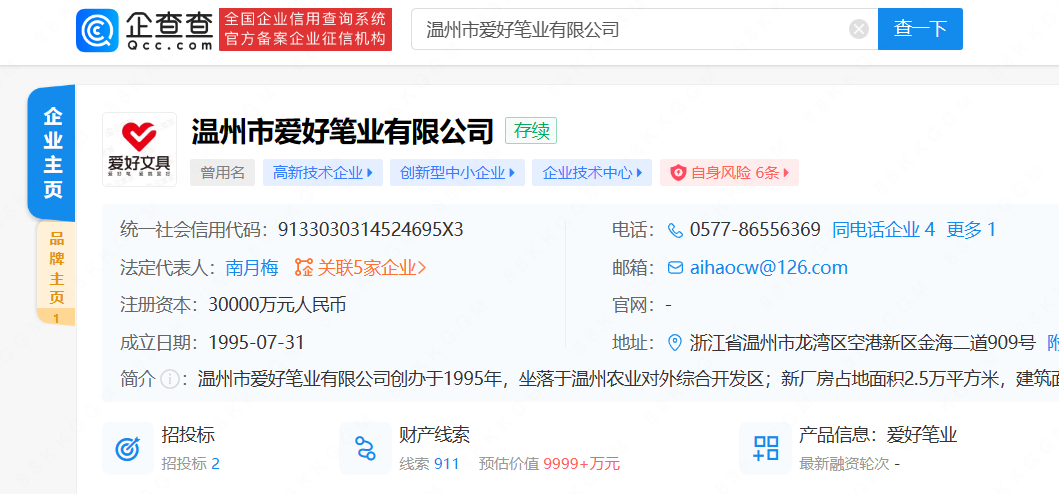
Task: Click 更多 1 next to phone
Action: point(971,230)
